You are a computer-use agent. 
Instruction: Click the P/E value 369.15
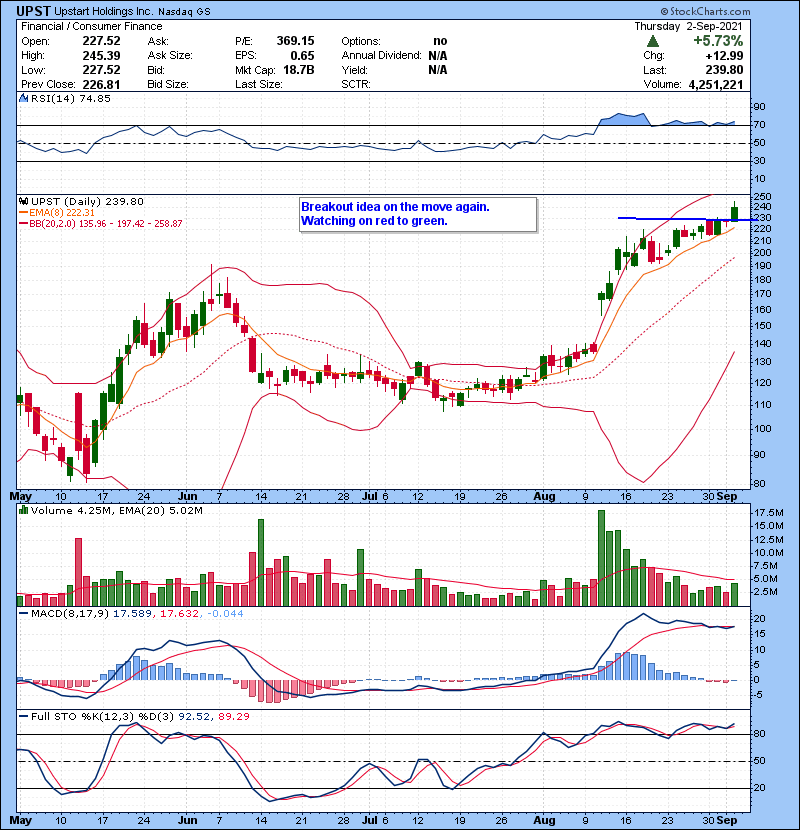click(295, 41)
